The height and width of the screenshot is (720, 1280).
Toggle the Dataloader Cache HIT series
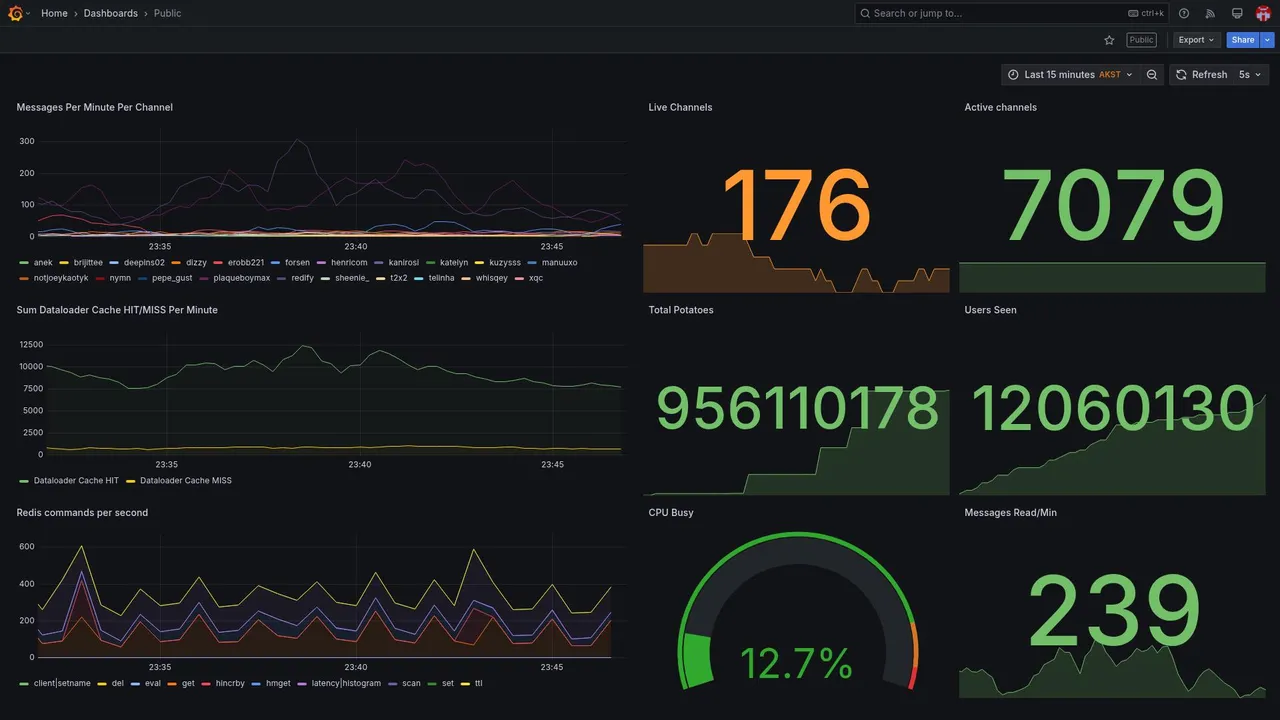pos(76,481)
